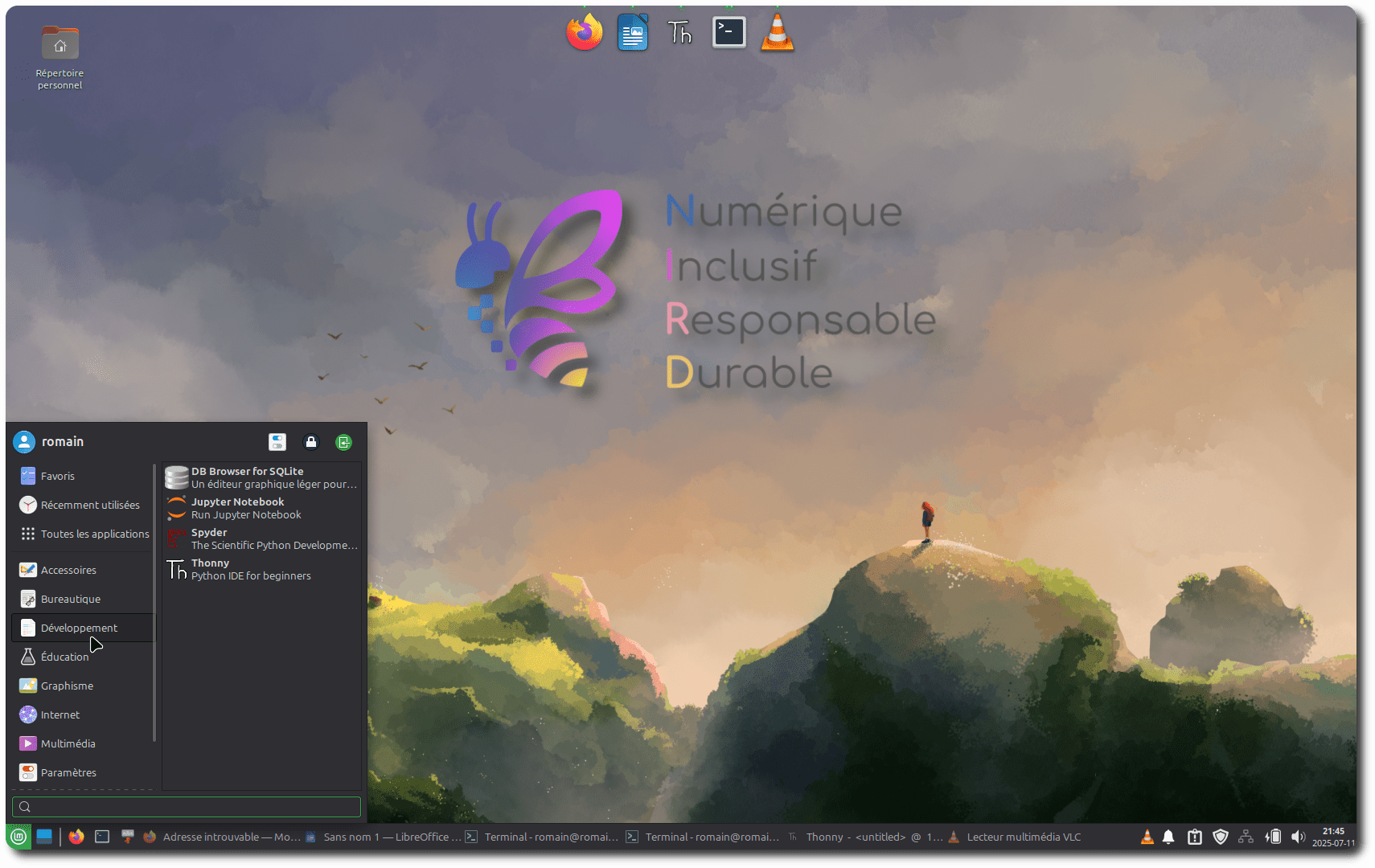Expand the Multimédia category

click(68, 743)
